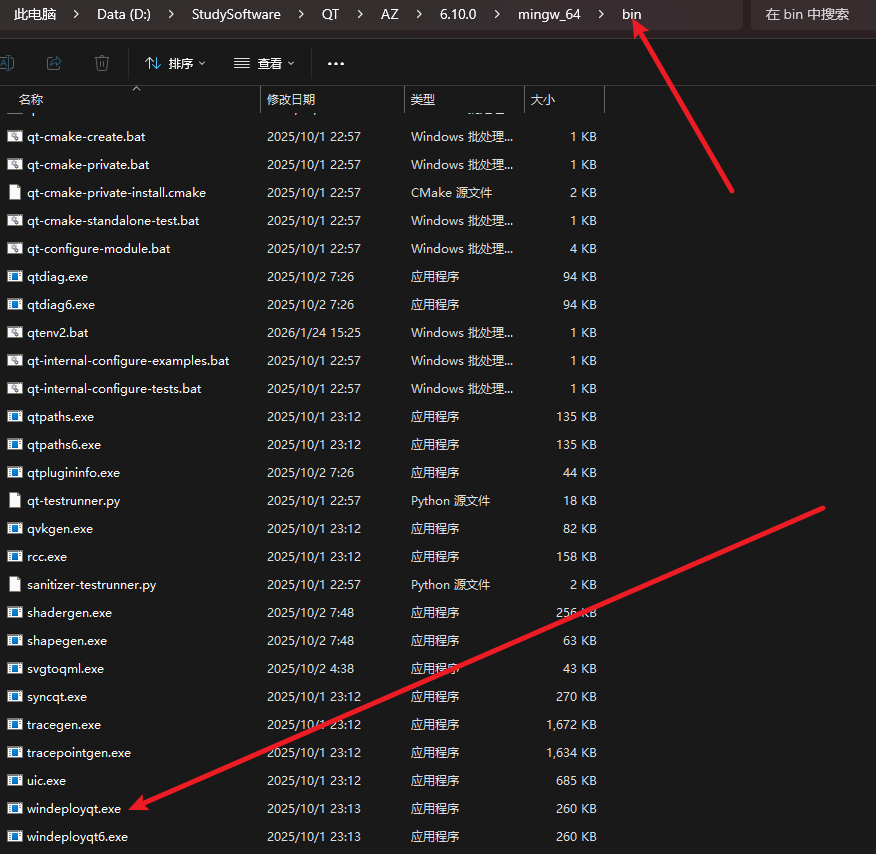Screen dimensions: 876x854
Task: Select the qtpaths.exe file icon
Action: 15,417
